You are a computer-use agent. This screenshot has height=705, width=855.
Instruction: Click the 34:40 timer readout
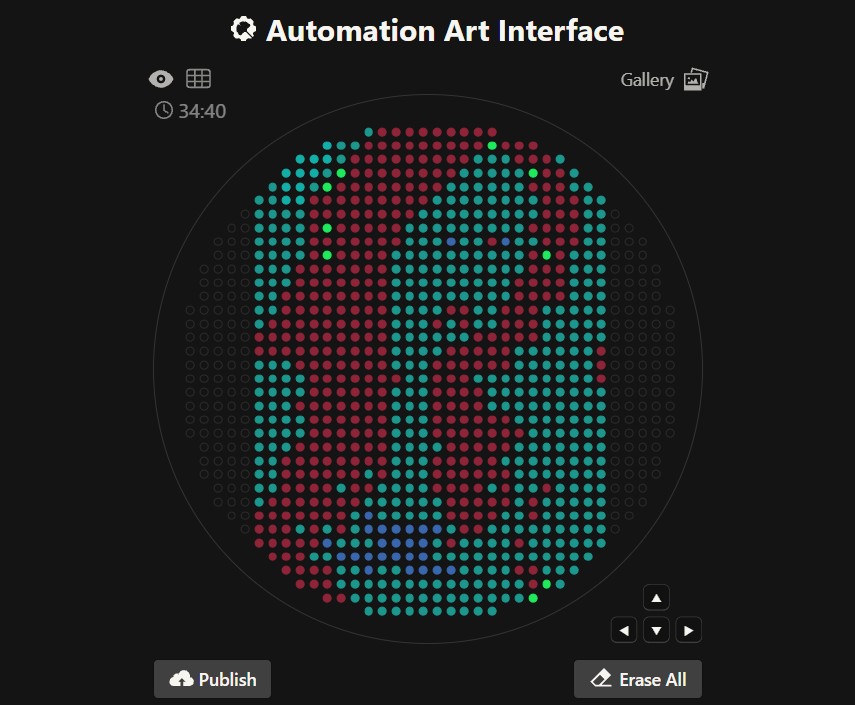coord(202,111)
